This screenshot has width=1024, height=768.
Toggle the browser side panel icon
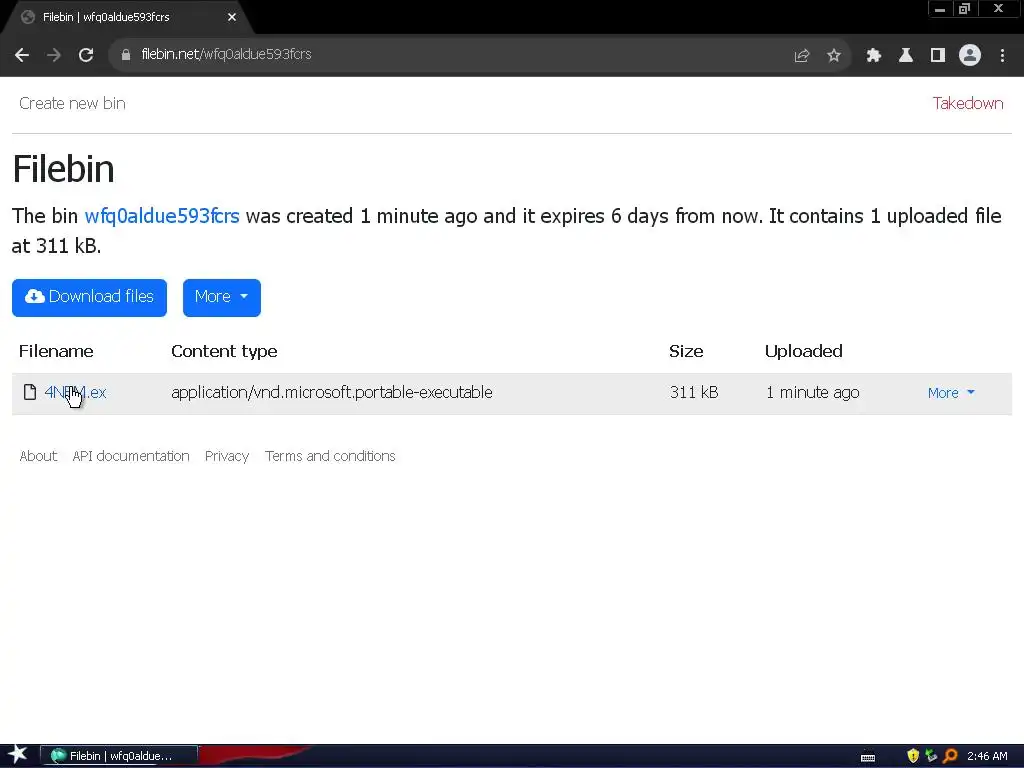coord(938,56)
